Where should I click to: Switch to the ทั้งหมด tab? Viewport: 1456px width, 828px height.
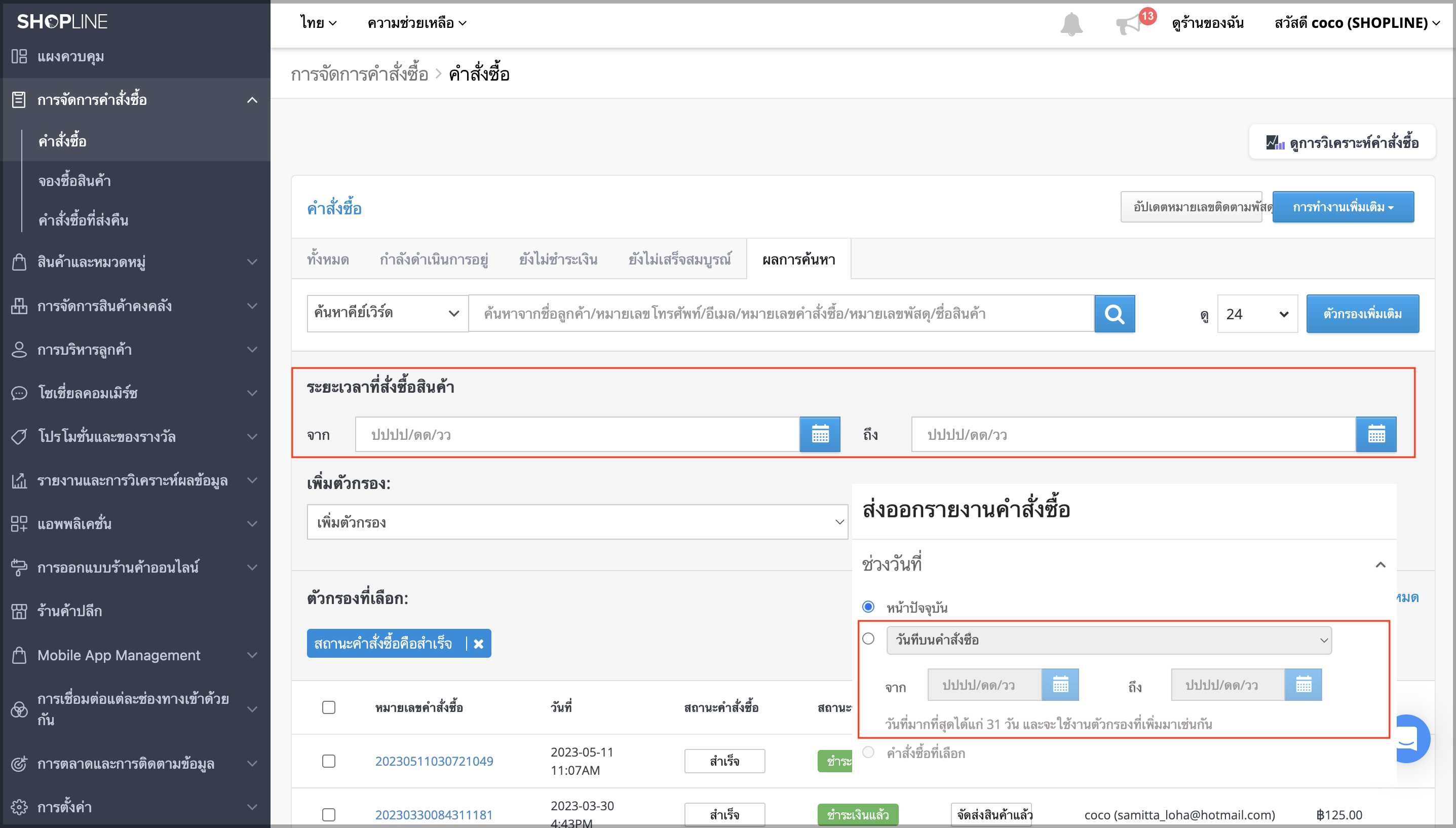pos(328,259)
